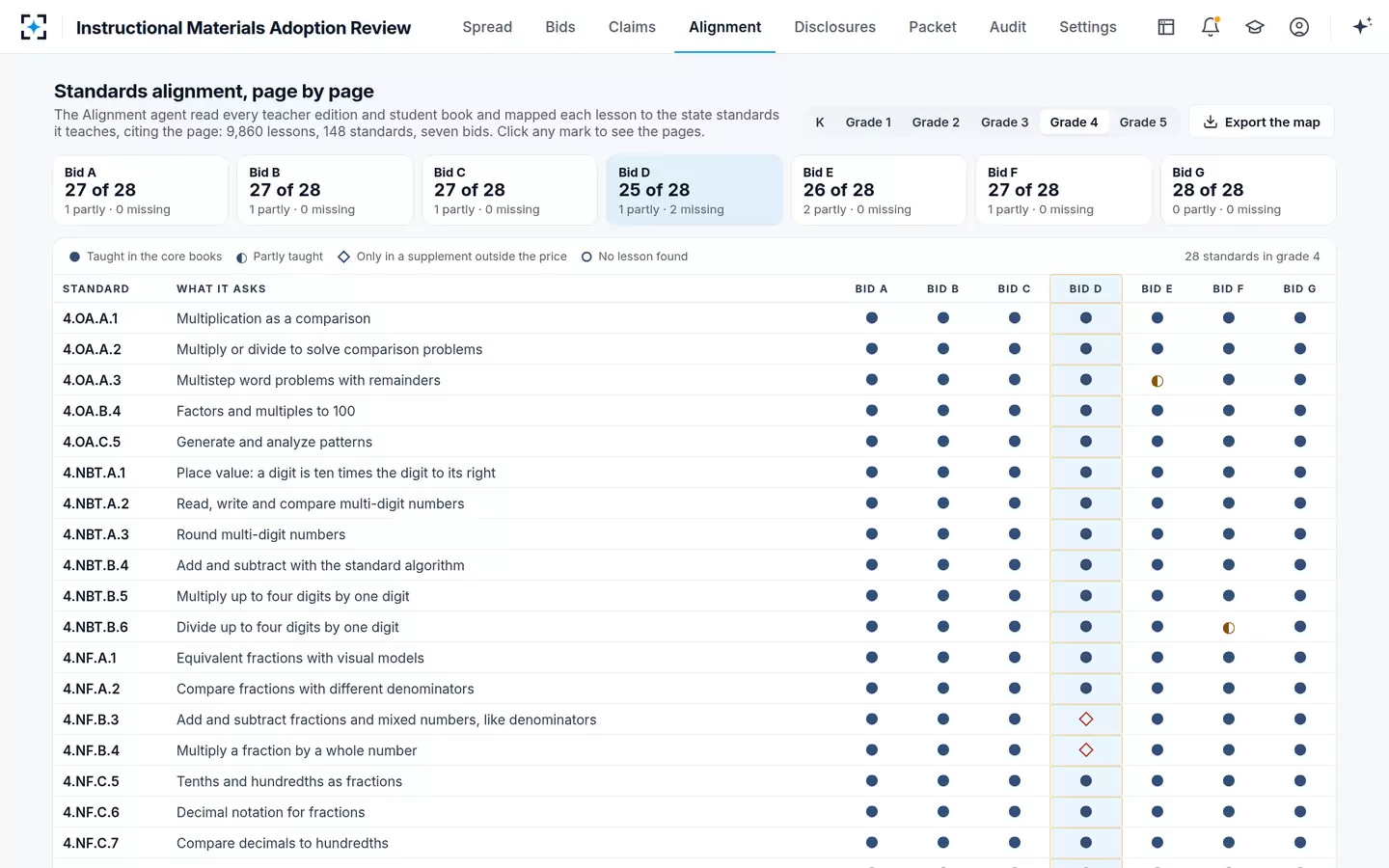
Task: Click Bid E's mark for 4.NF.A.2
Action: (1157, 689)
